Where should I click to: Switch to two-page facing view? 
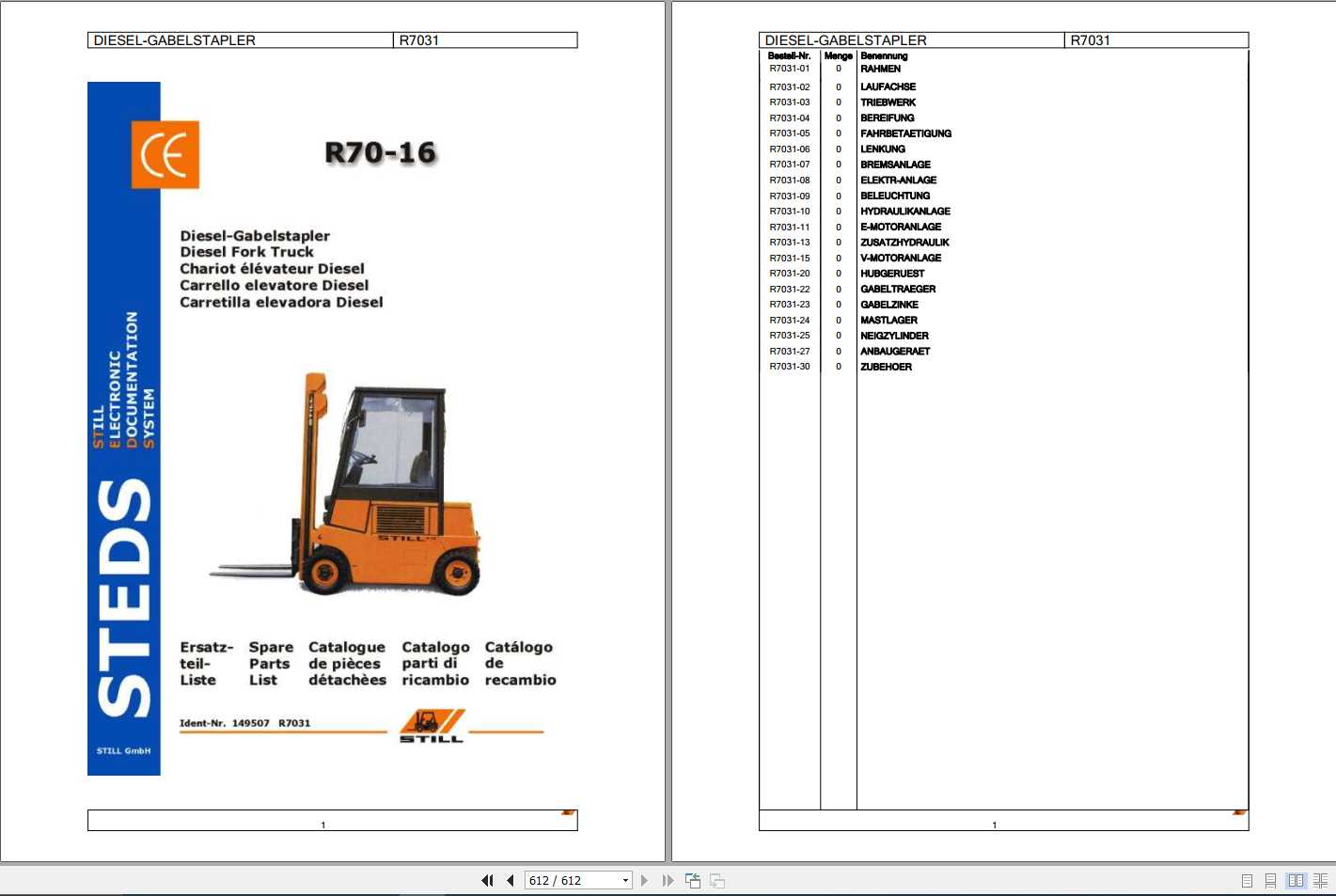coord(1297,881)
